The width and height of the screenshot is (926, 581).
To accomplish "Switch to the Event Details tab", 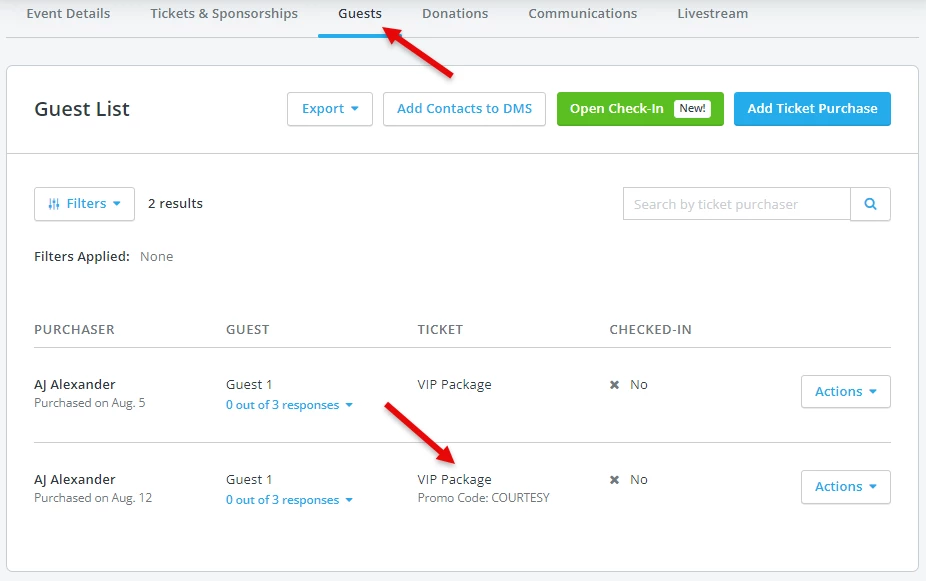I will (x=68, y=13).
